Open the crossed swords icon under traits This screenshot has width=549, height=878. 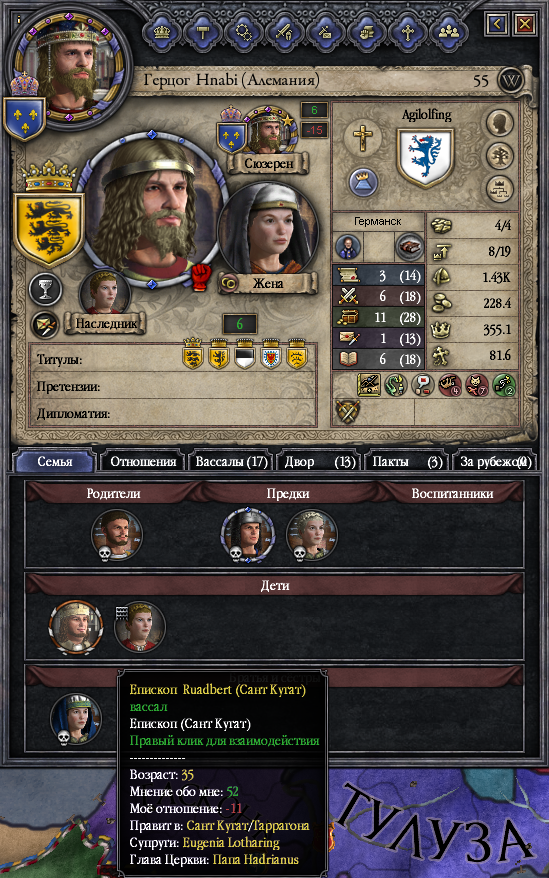coord(347,412)
